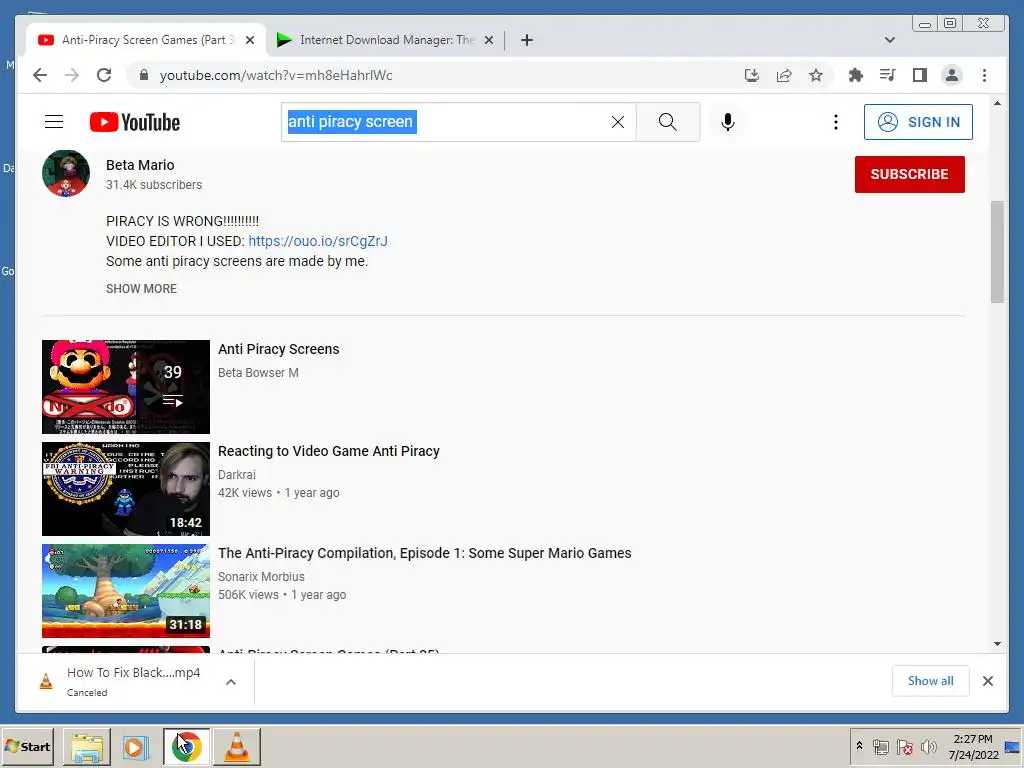
Task: Expand description with SHOW MORE
Action: pos(141,289)
